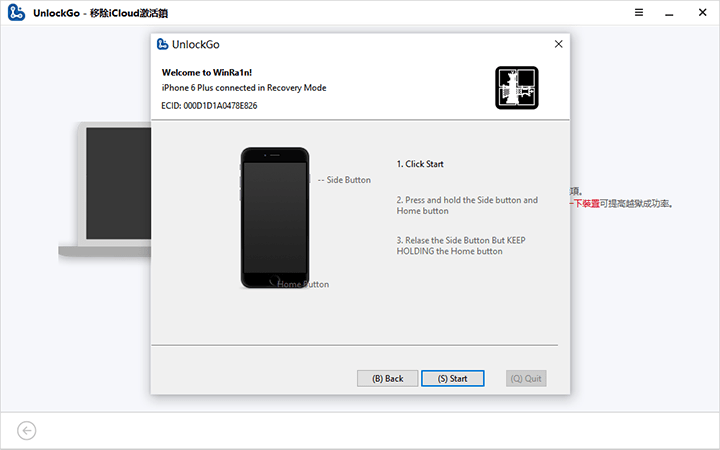Close the UnlockGo main window
The image size is (720, 450).
703,12
